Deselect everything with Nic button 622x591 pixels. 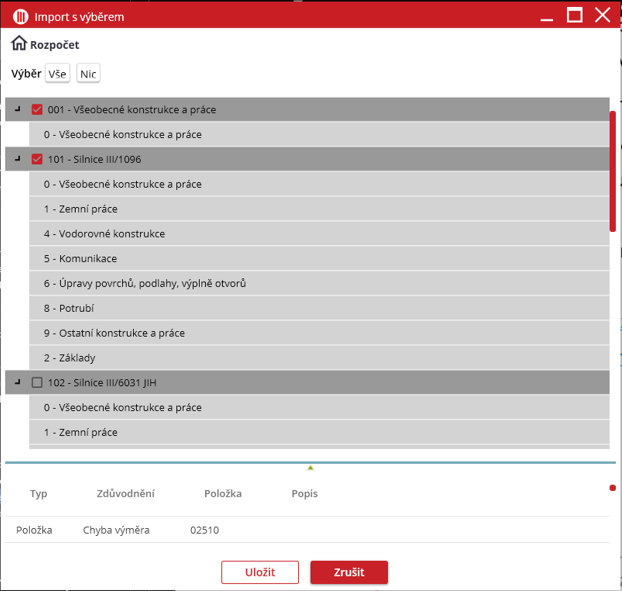tap(88, 74)
